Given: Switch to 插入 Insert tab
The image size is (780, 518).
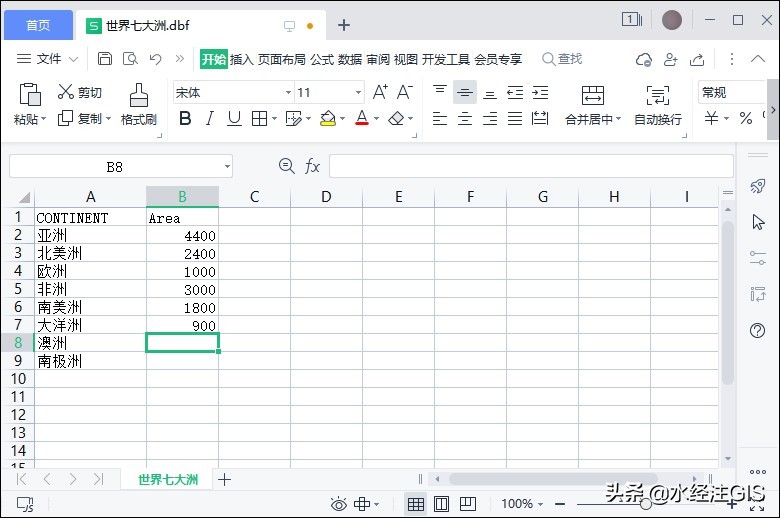Looking at the screenshot, I should tap(242, 59).
